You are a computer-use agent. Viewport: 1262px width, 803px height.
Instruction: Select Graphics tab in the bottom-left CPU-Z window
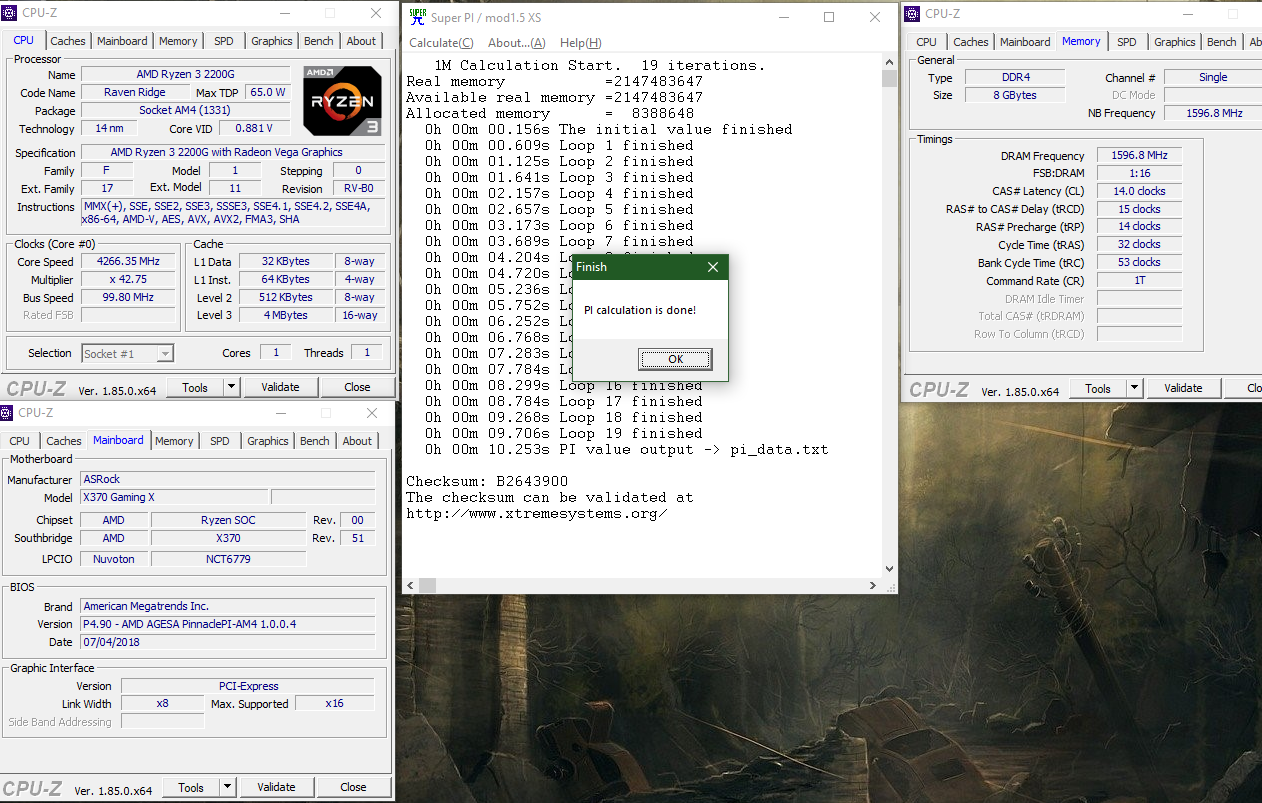[x=268, y=441]
